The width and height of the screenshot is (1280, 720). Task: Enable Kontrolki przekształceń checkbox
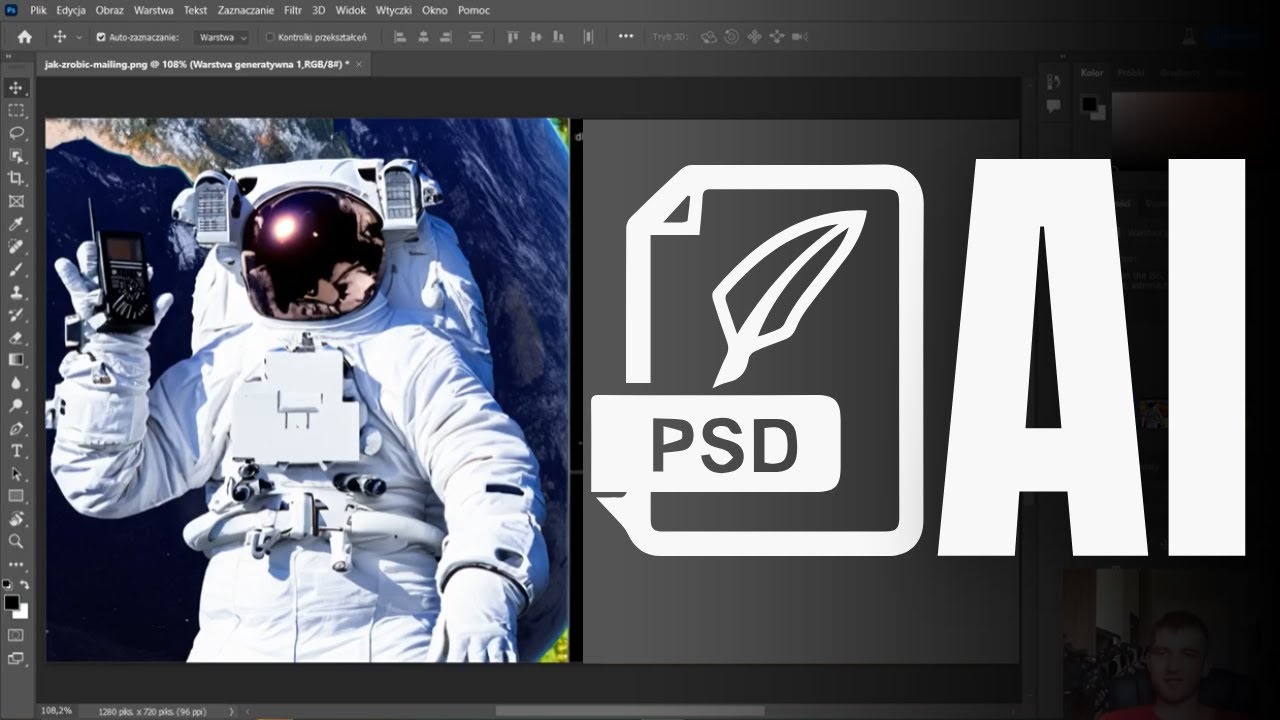point(270,37)
